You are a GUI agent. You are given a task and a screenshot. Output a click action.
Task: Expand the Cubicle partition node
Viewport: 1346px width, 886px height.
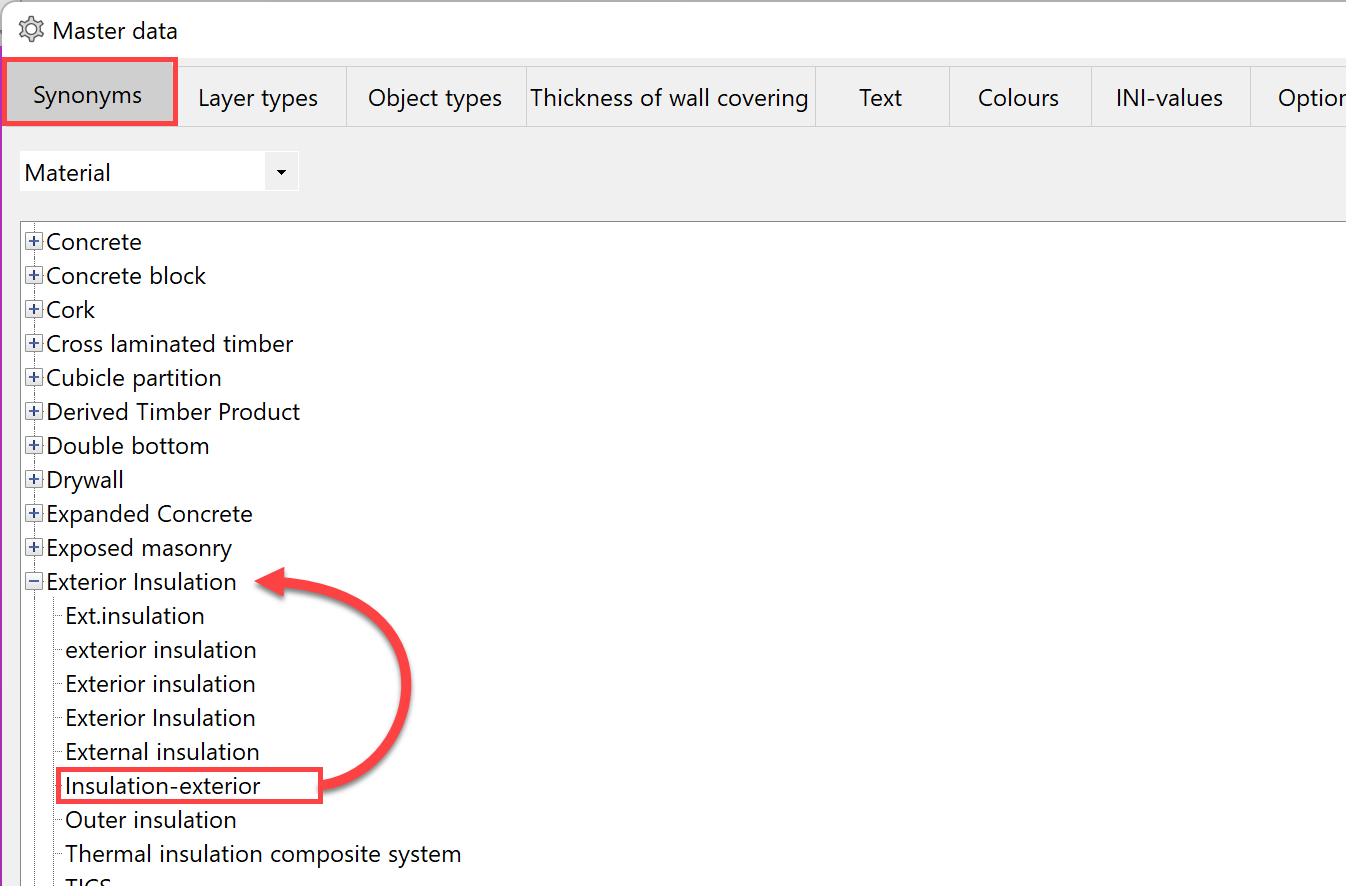tap(35, 378)
